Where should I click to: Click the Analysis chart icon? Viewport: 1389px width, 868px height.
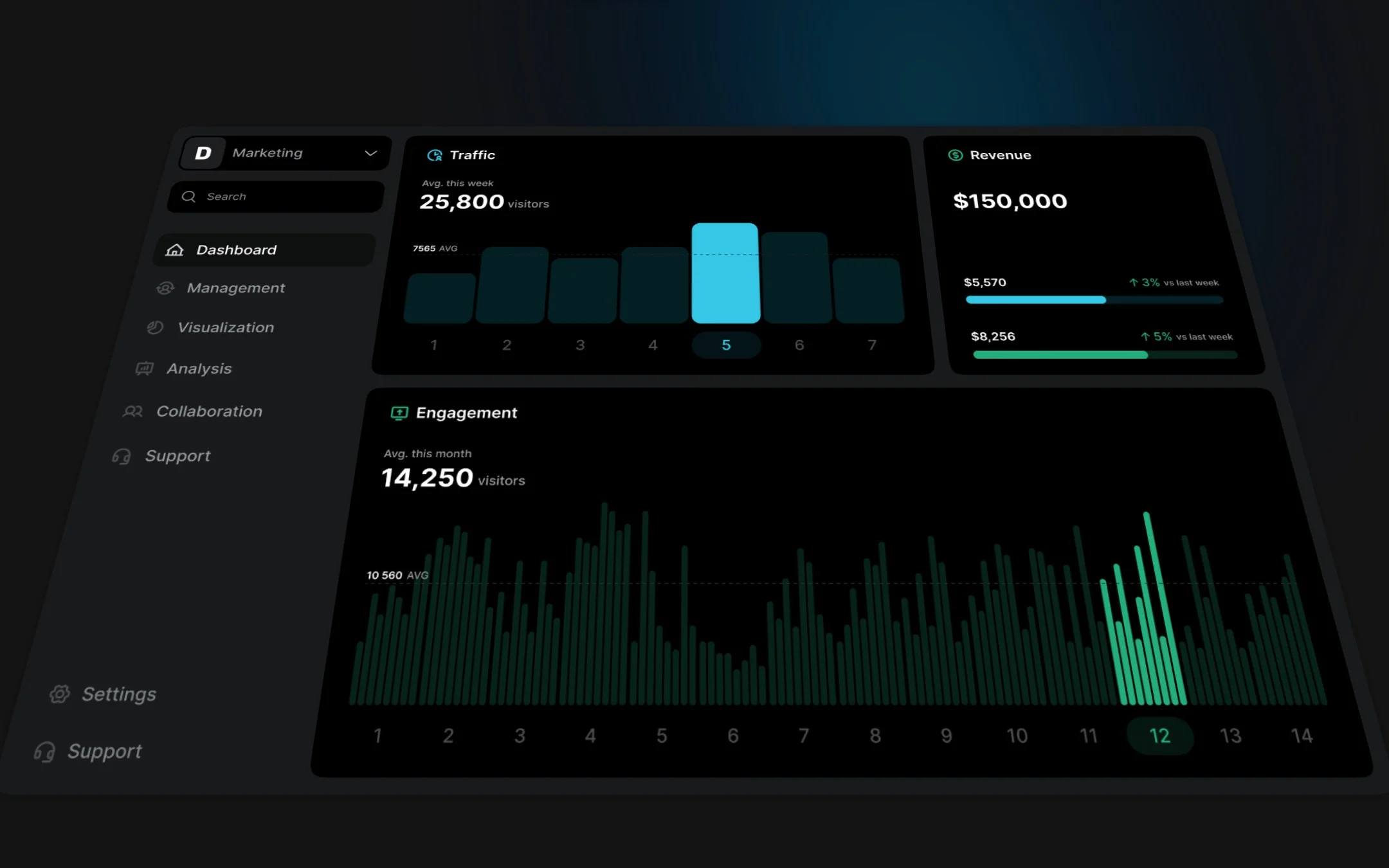tap(144, 368)
